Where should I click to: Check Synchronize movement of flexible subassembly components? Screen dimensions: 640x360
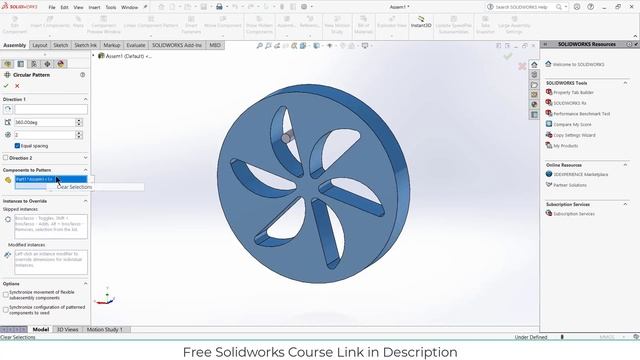(x=5, y=295)
